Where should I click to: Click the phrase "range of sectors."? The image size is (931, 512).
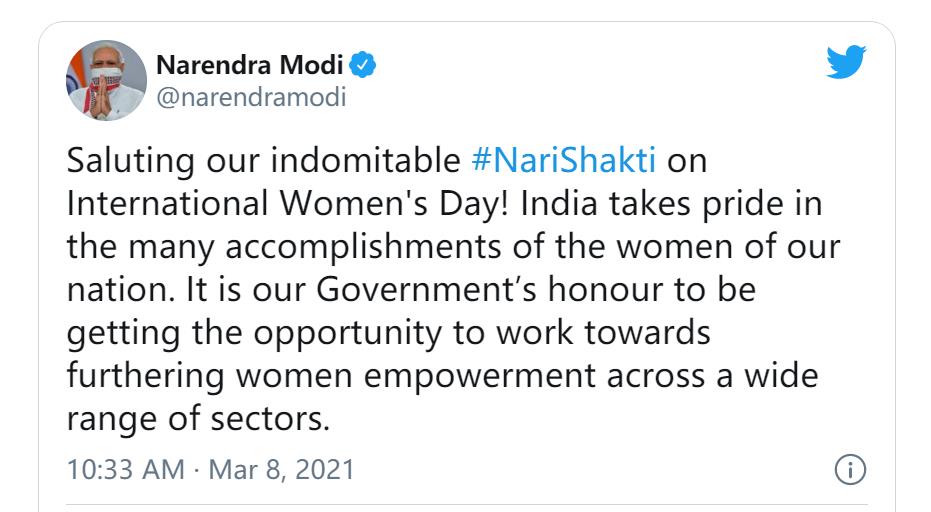pos(197,420)
